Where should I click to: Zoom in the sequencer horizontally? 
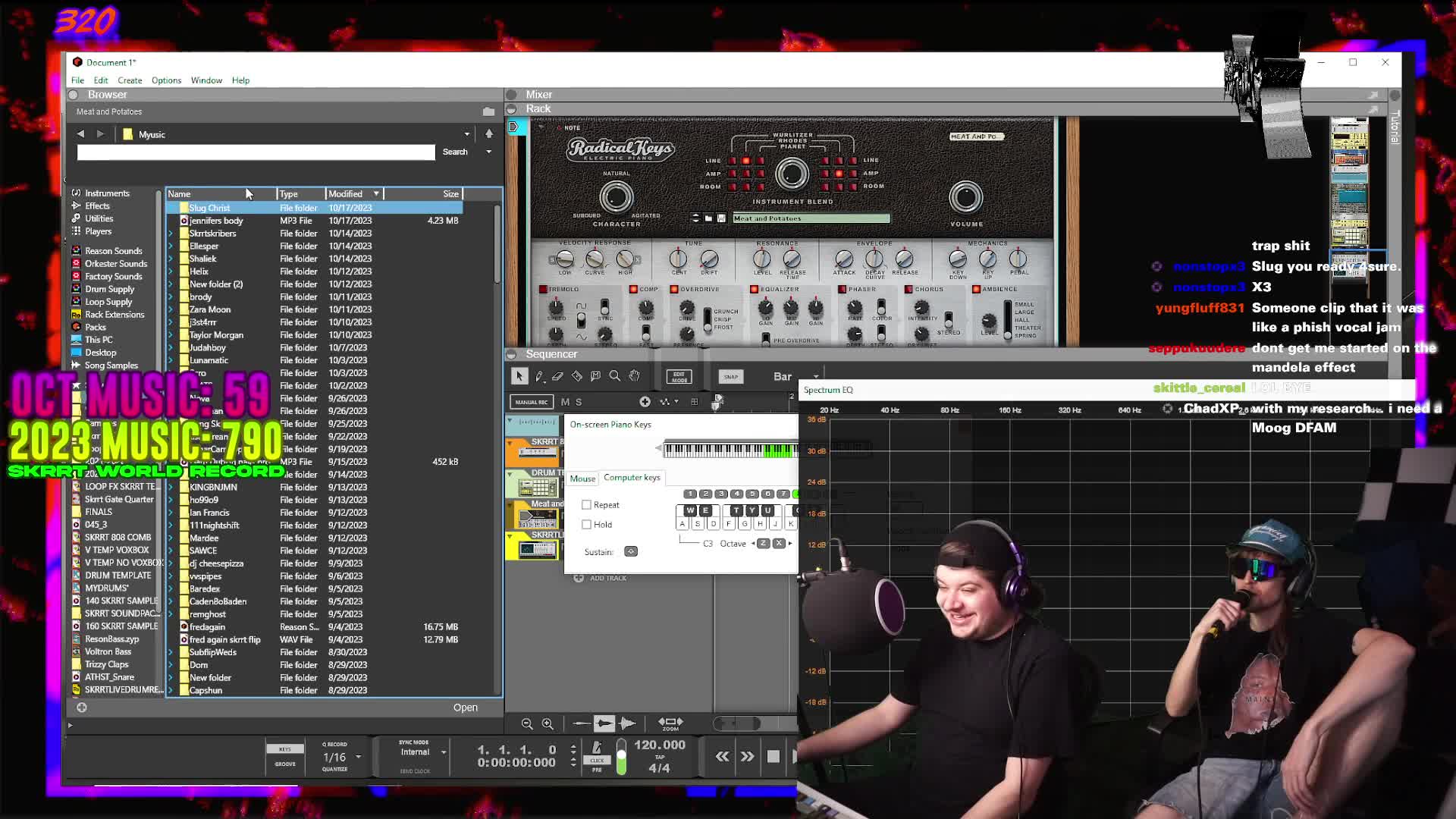click(x=548, y=724)
